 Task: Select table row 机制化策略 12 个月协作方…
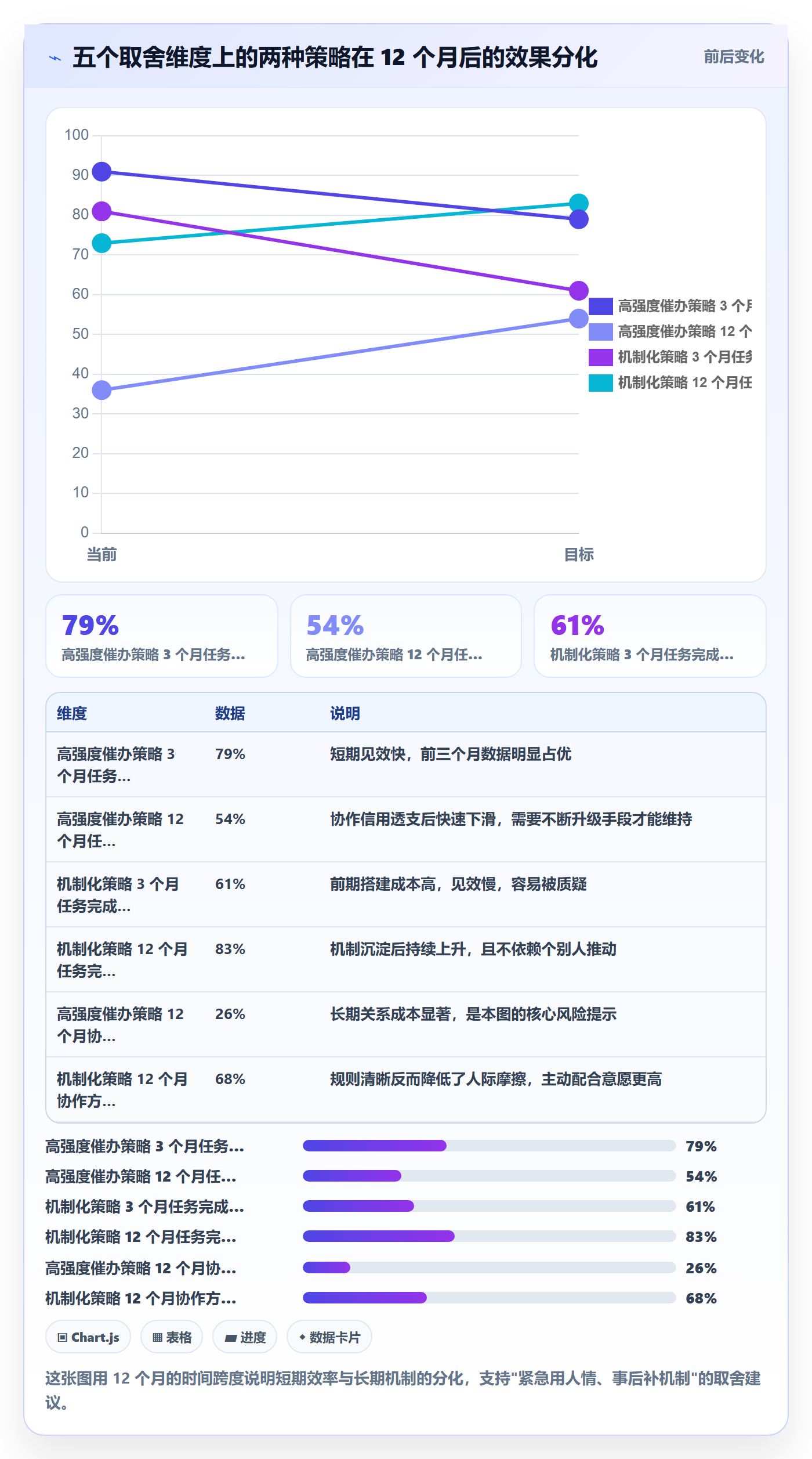406,1089
